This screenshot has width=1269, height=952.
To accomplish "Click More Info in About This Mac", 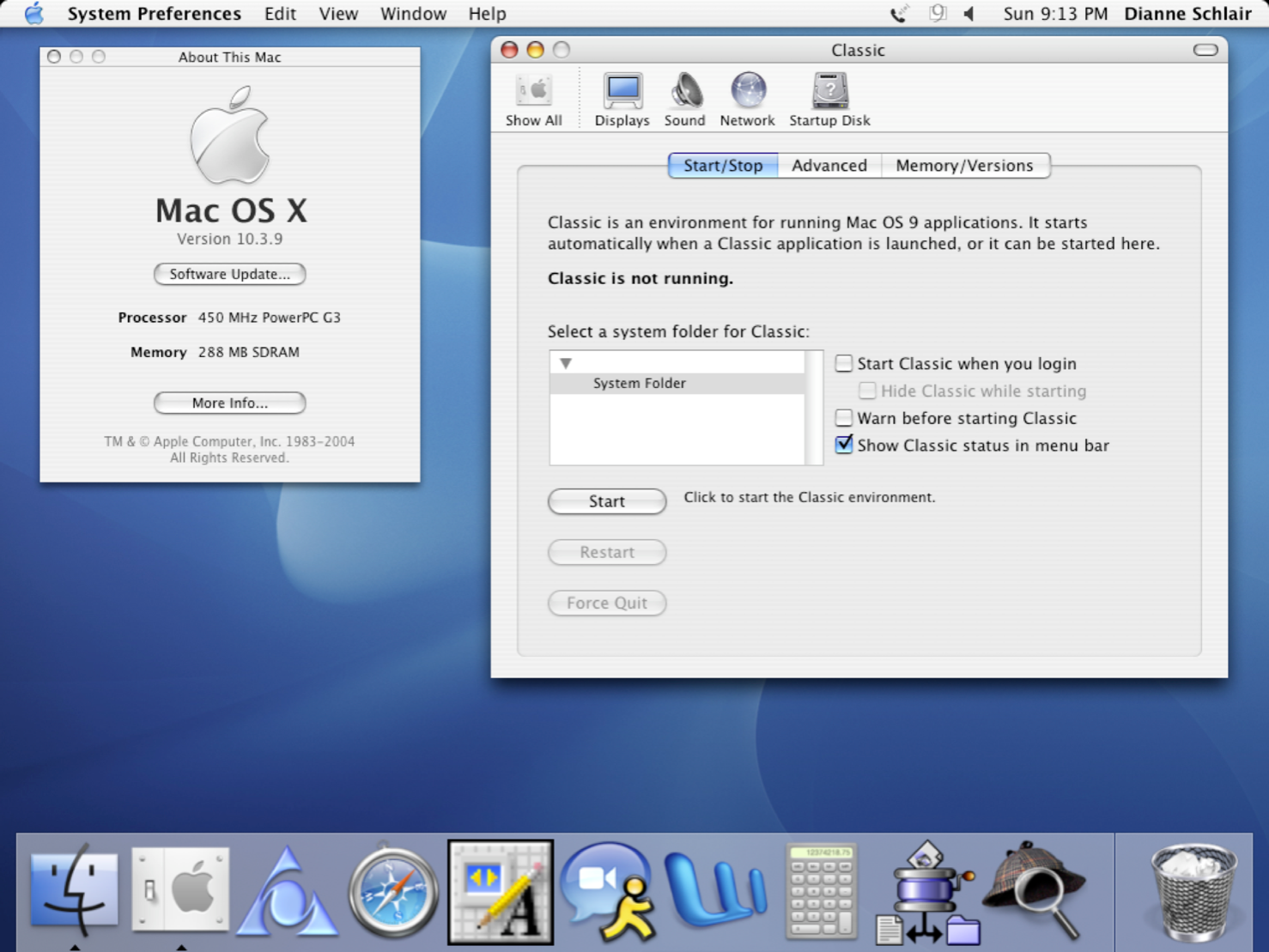I will (230, 403).
